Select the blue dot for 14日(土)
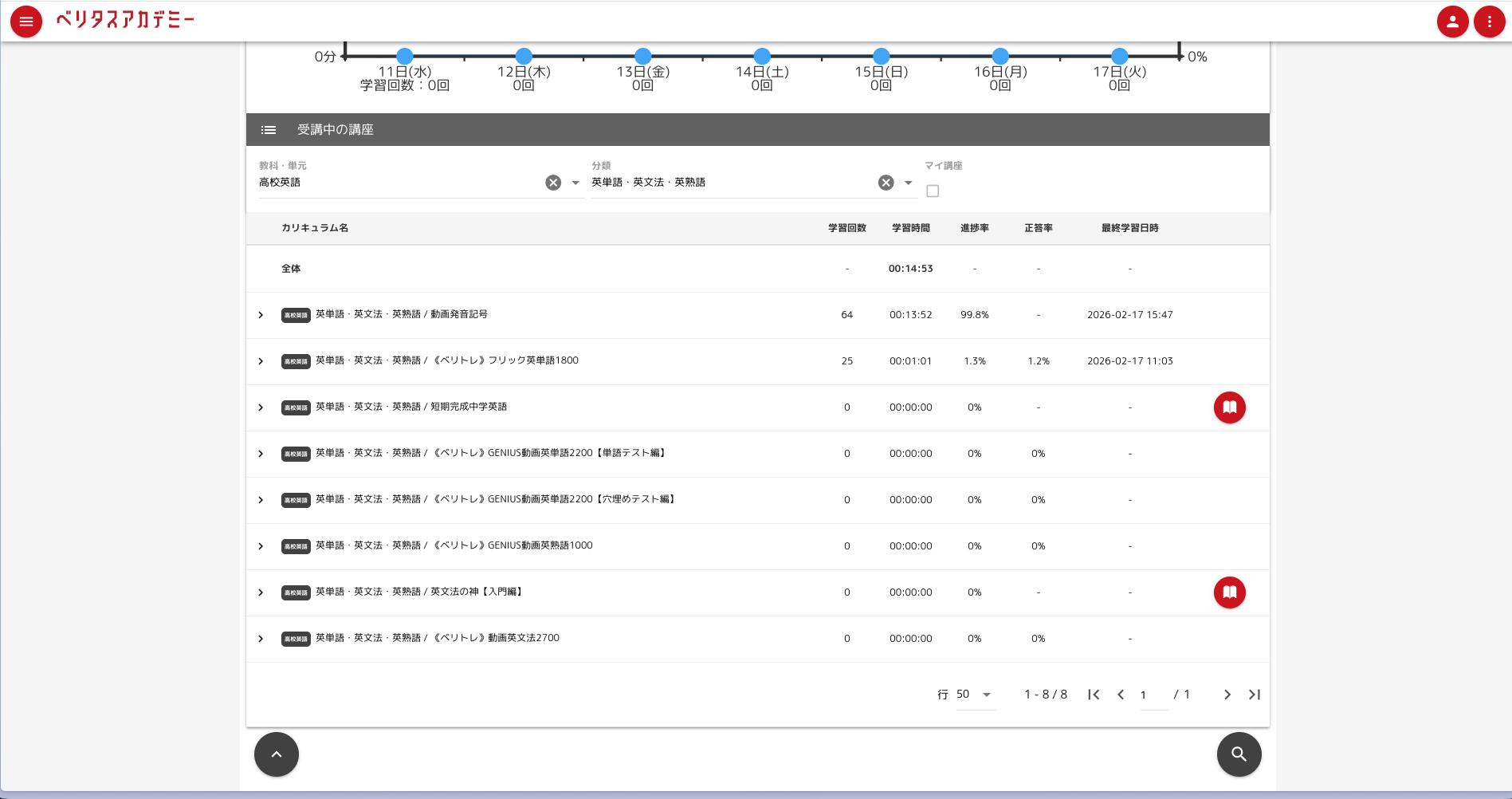1512x799 pixels. coord(762,56)
